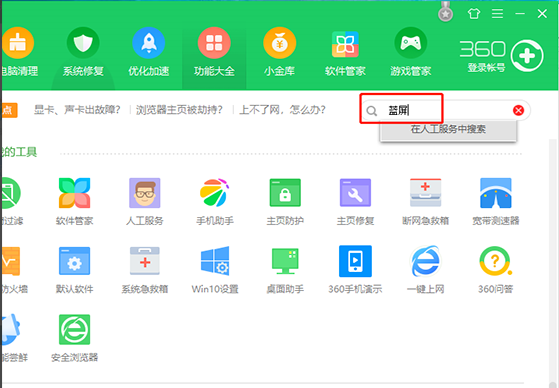559x388 pixels.
Task: Open 软件管家 in the top navigation
Action: (x=345, y=52)
